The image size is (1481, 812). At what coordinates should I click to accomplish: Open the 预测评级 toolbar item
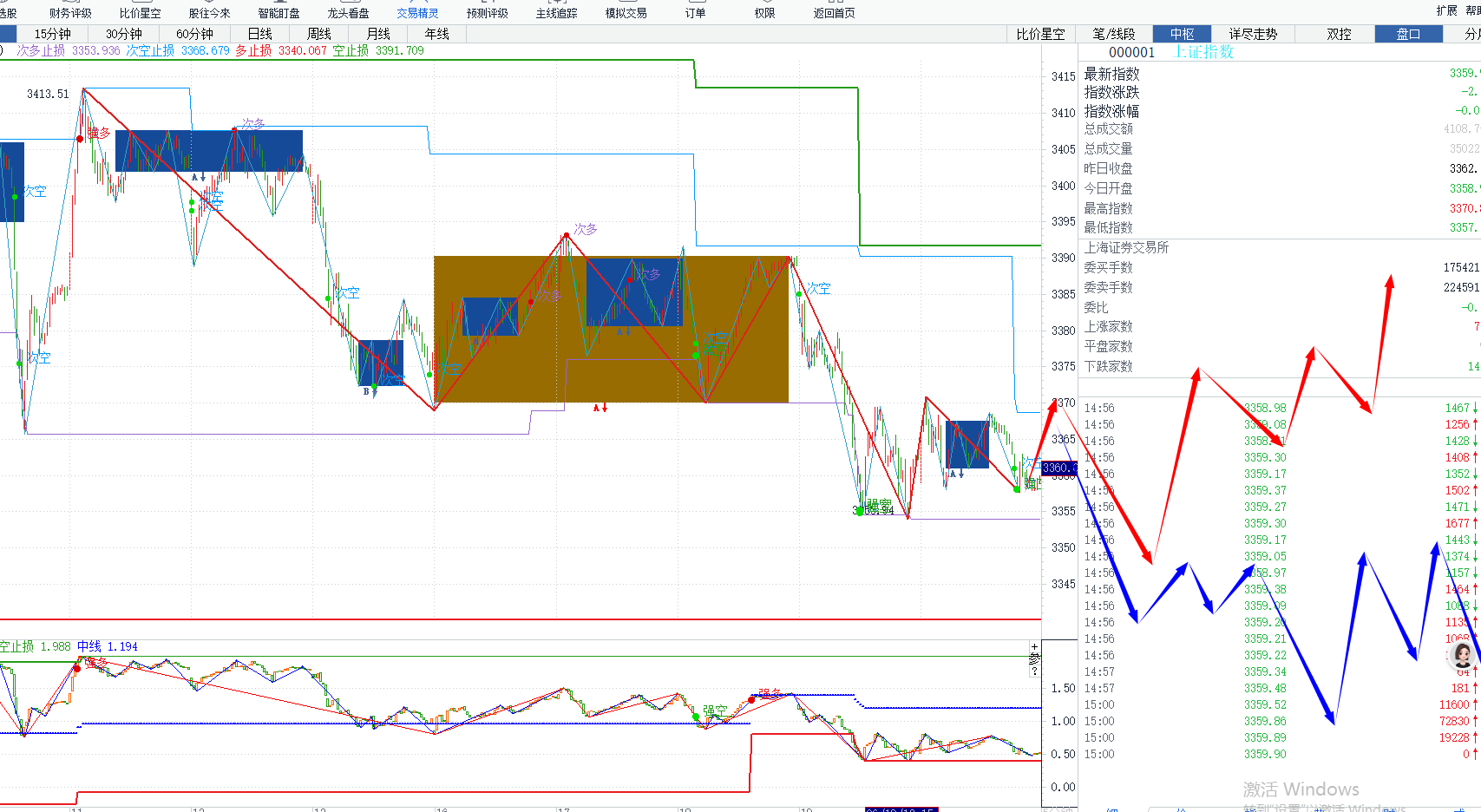point(487,13)
